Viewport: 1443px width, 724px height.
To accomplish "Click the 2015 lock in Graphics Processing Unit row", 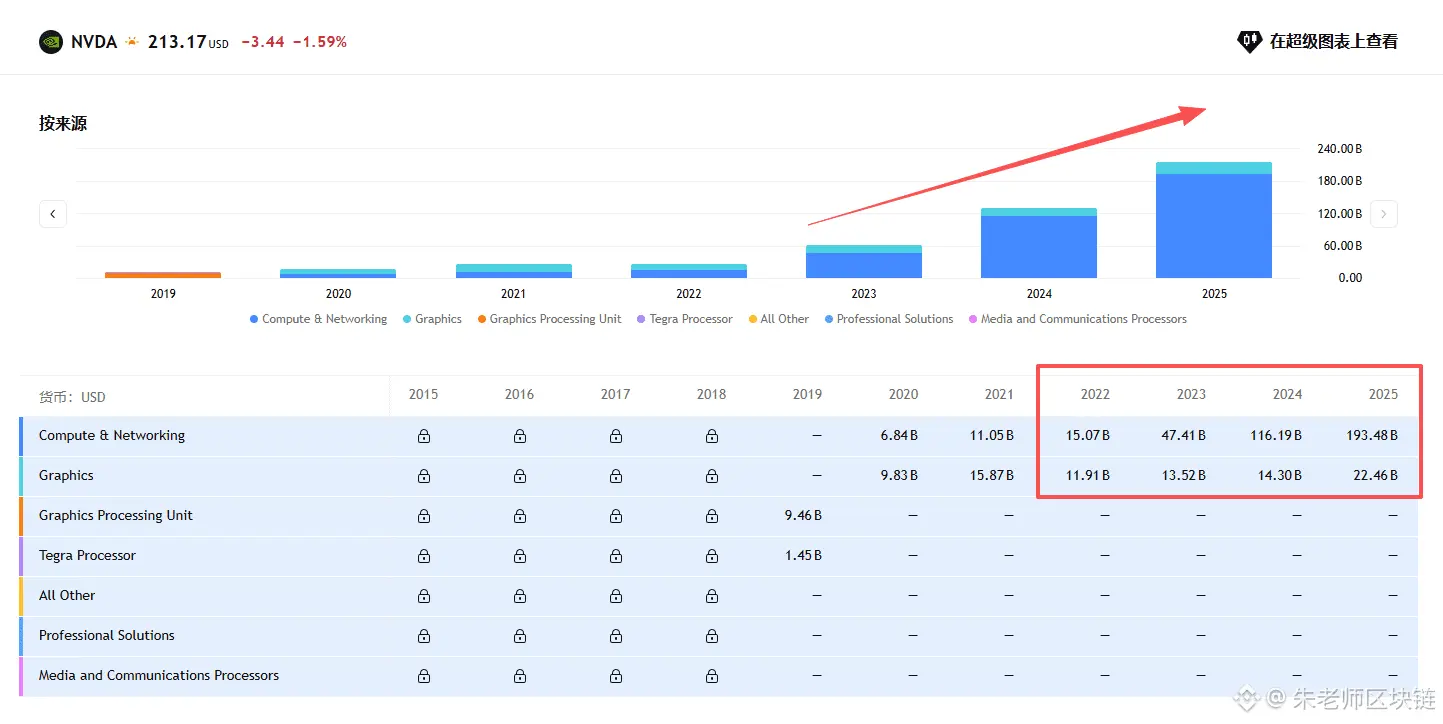I will (x=424, y=516).
